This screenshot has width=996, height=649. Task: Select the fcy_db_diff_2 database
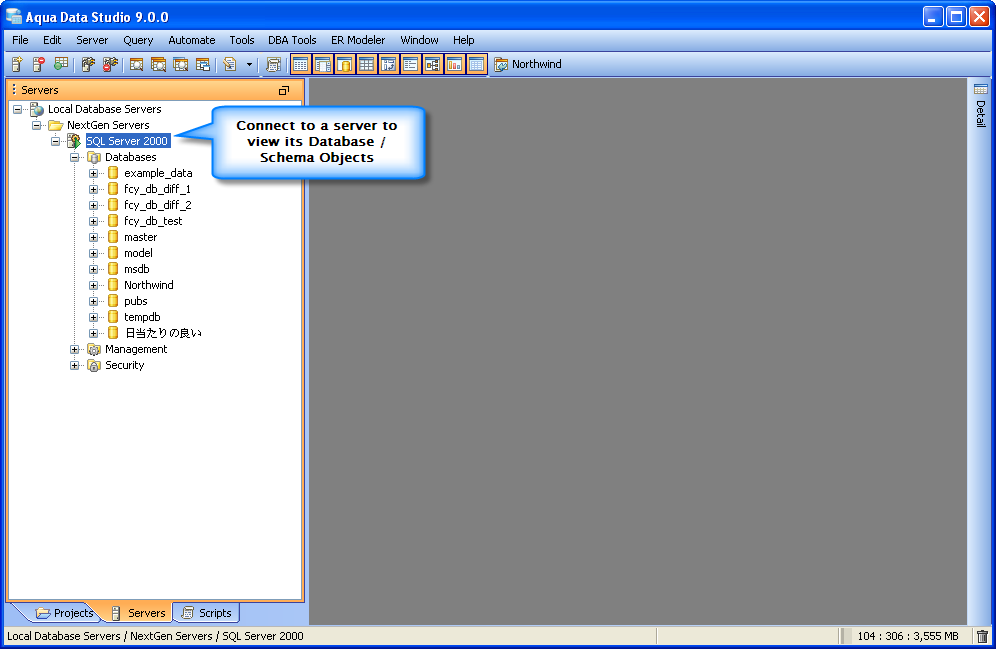click(x=158, y=205)
